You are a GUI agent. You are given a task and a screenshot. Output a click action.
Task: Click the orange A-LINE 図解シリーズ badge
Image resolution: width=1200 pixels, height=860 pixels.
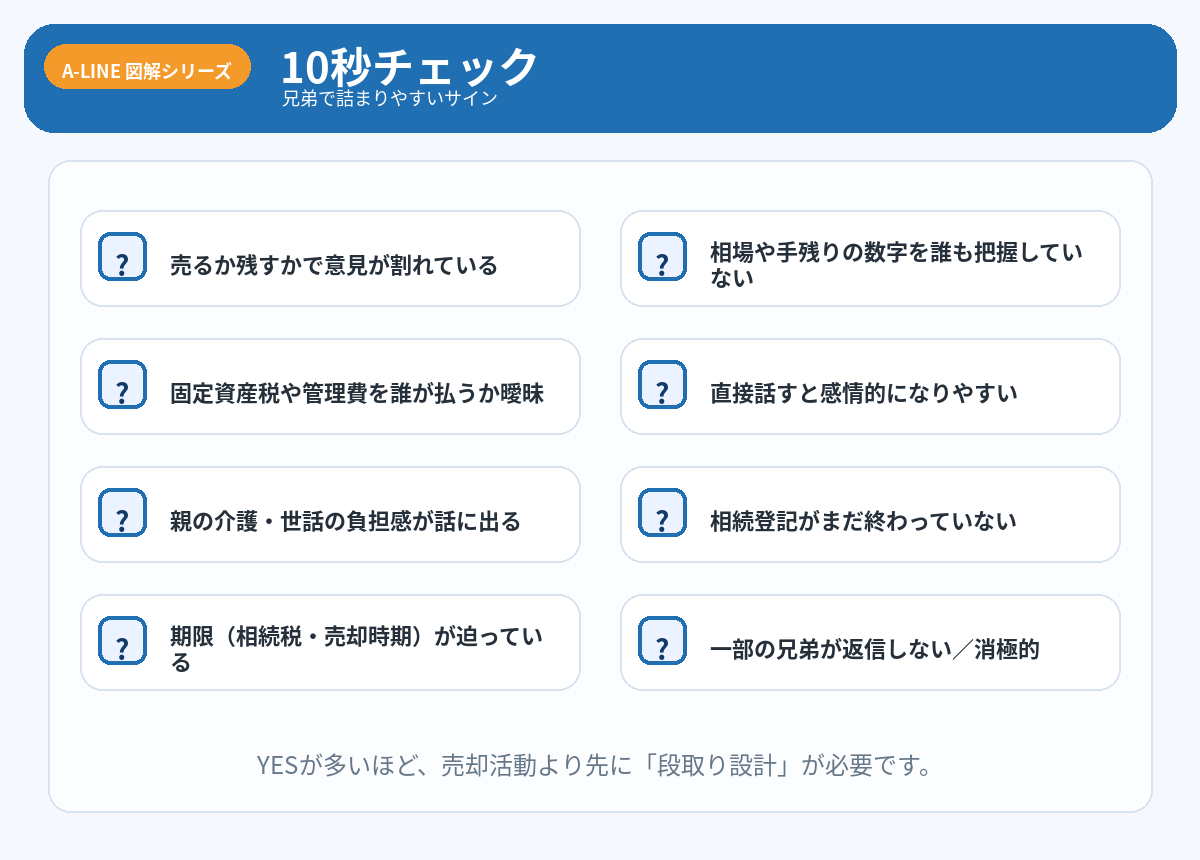147,71
